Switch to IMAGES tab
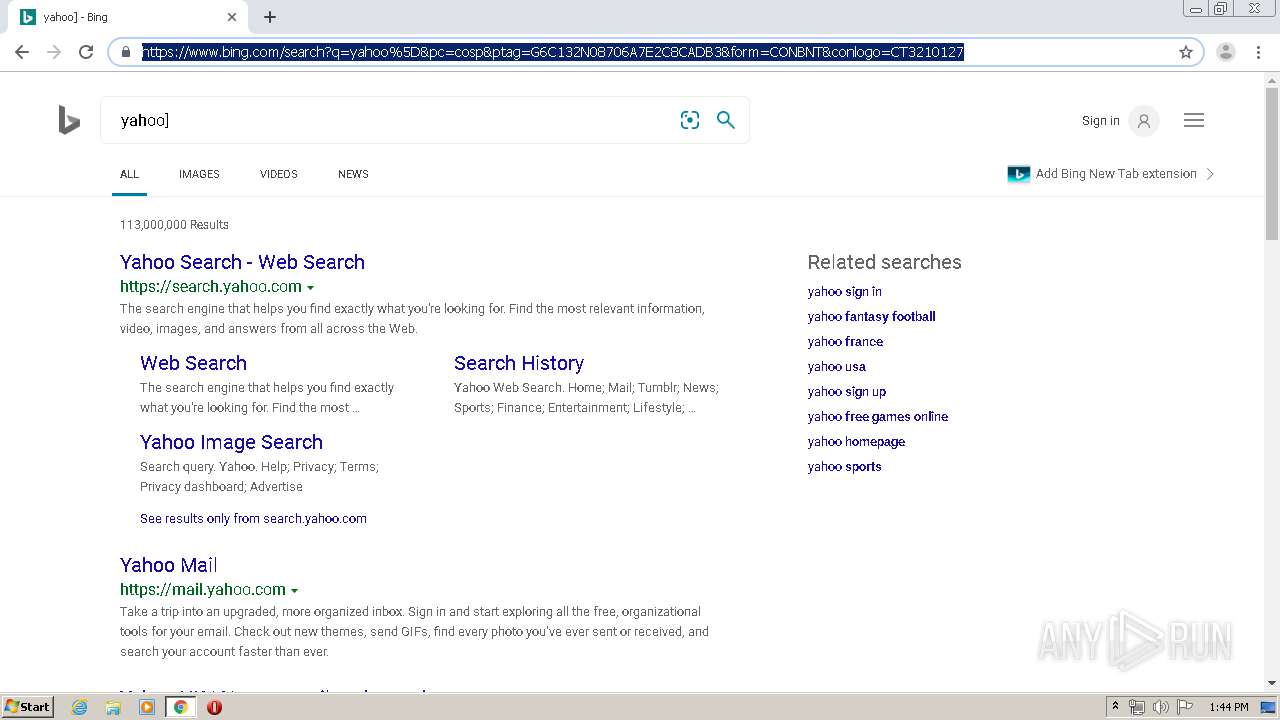This screenshot has width=1280, height=720. pyautogui.click(x=199, y=174)
